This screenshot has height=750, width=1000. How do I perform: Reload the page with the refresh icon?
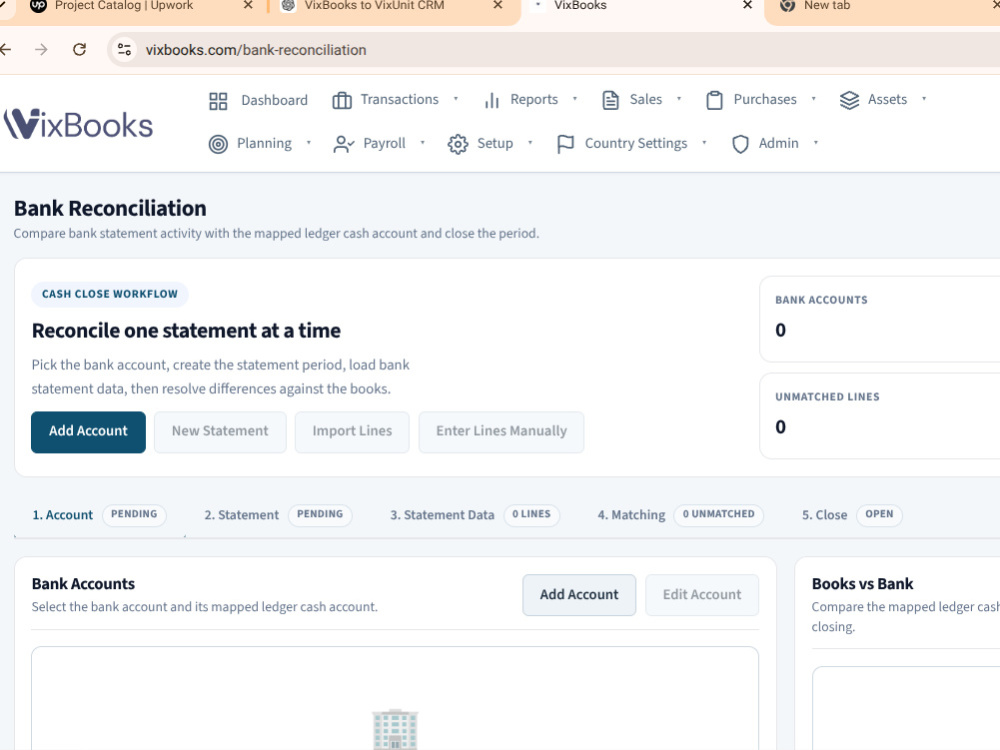pyautogui.click(x=79, y=50)
